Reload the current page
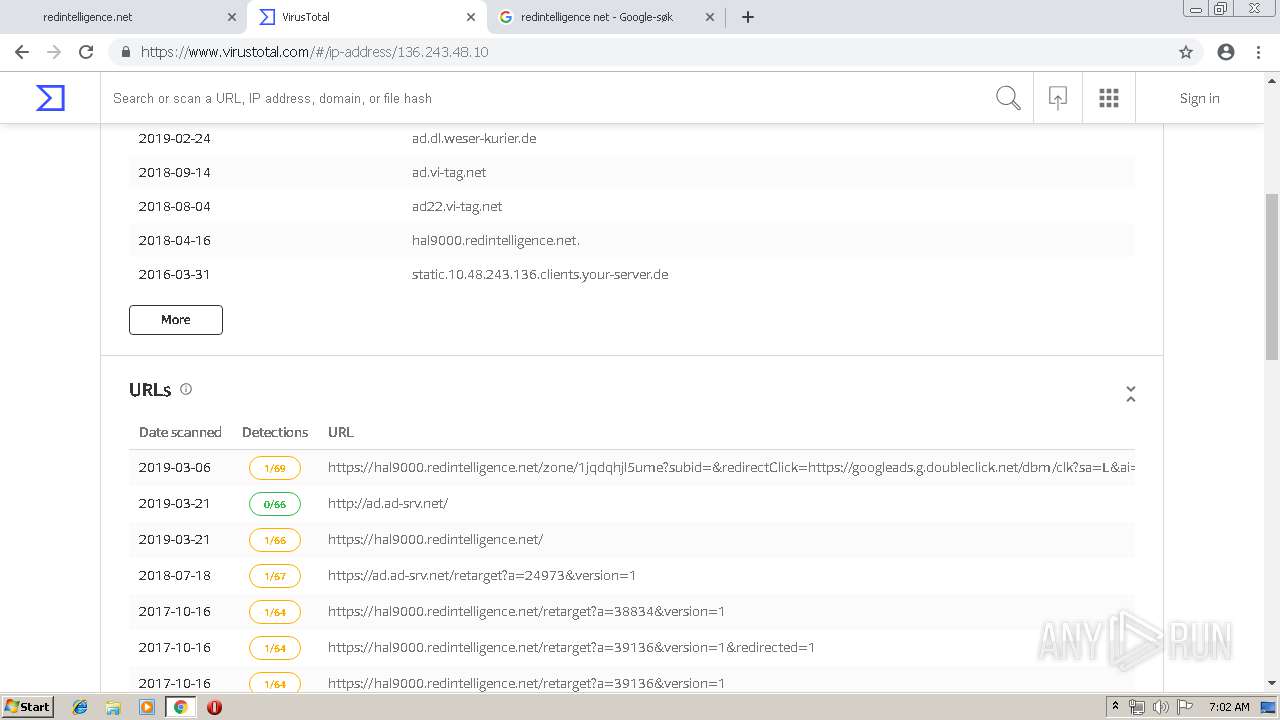The height and width of the screenshot is (720, 1280). [x=86, y=52]
